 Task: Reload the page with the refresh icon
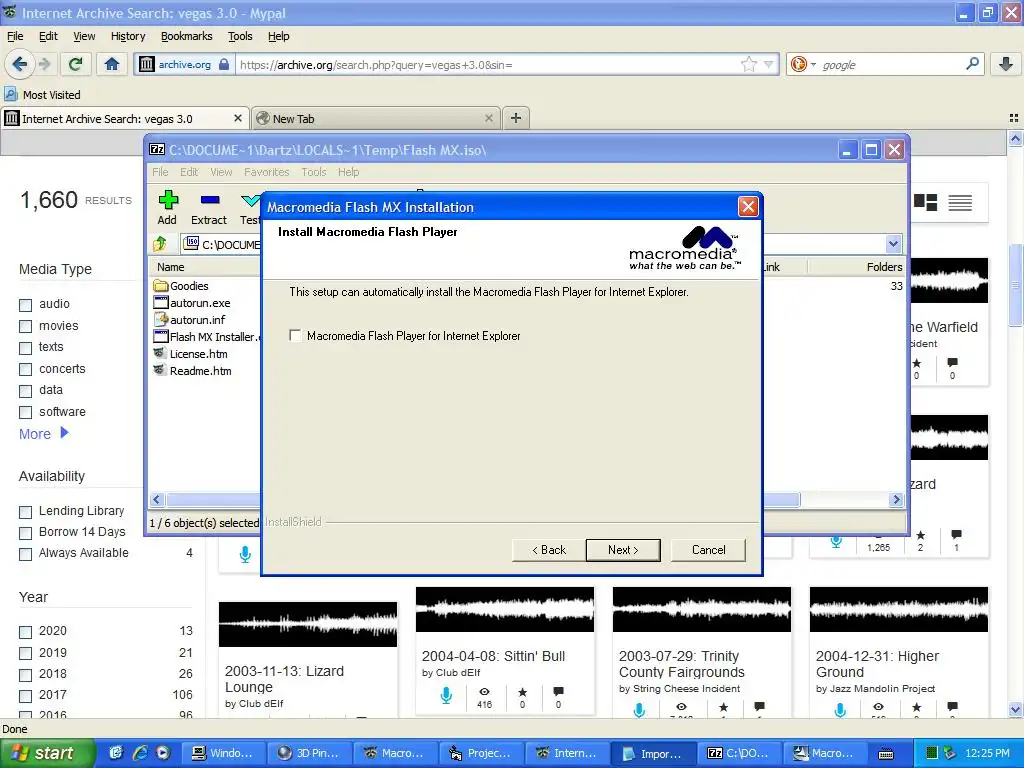click(75, 64)
